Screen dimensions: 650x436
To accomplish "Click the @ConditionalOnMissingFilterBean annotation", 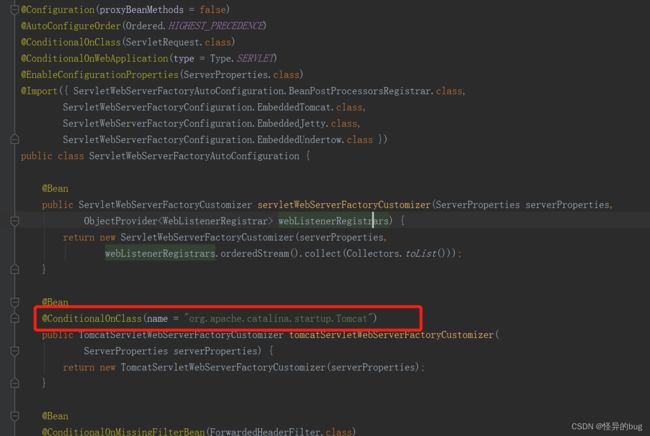I will (x=123, y=431).
